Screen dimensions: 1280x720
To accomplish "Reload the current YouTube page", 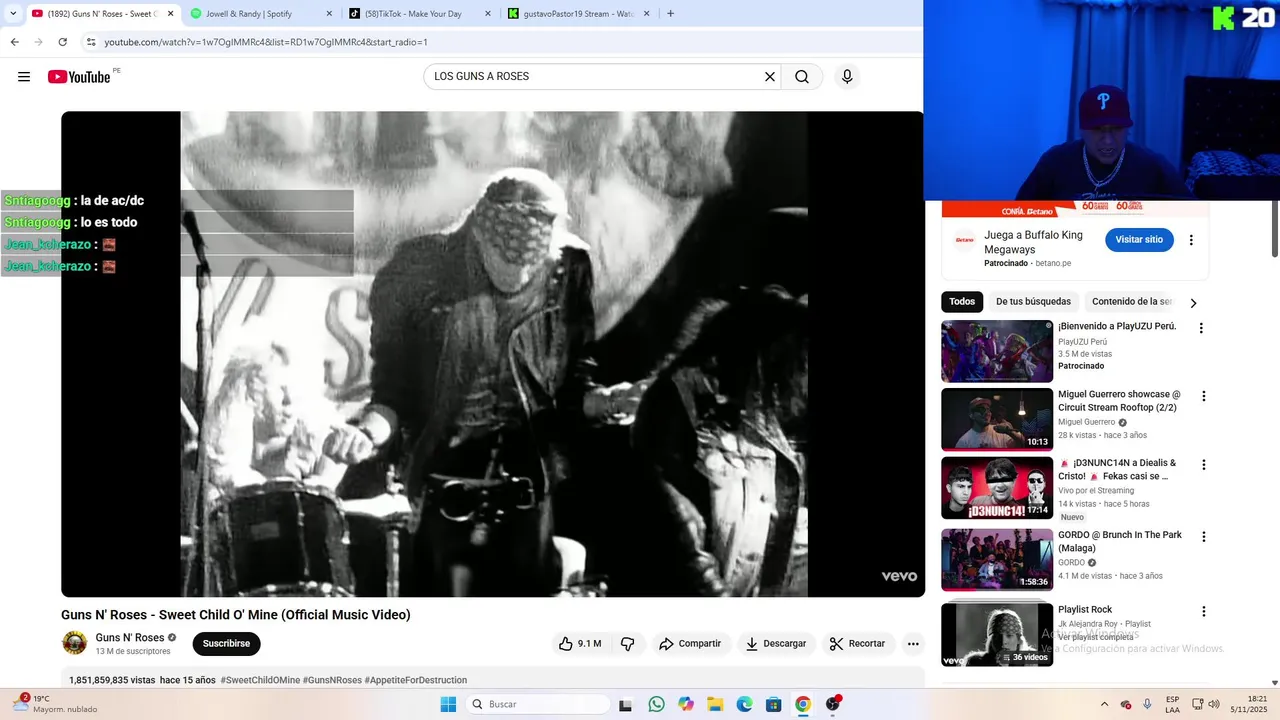I will pos(62,42).
